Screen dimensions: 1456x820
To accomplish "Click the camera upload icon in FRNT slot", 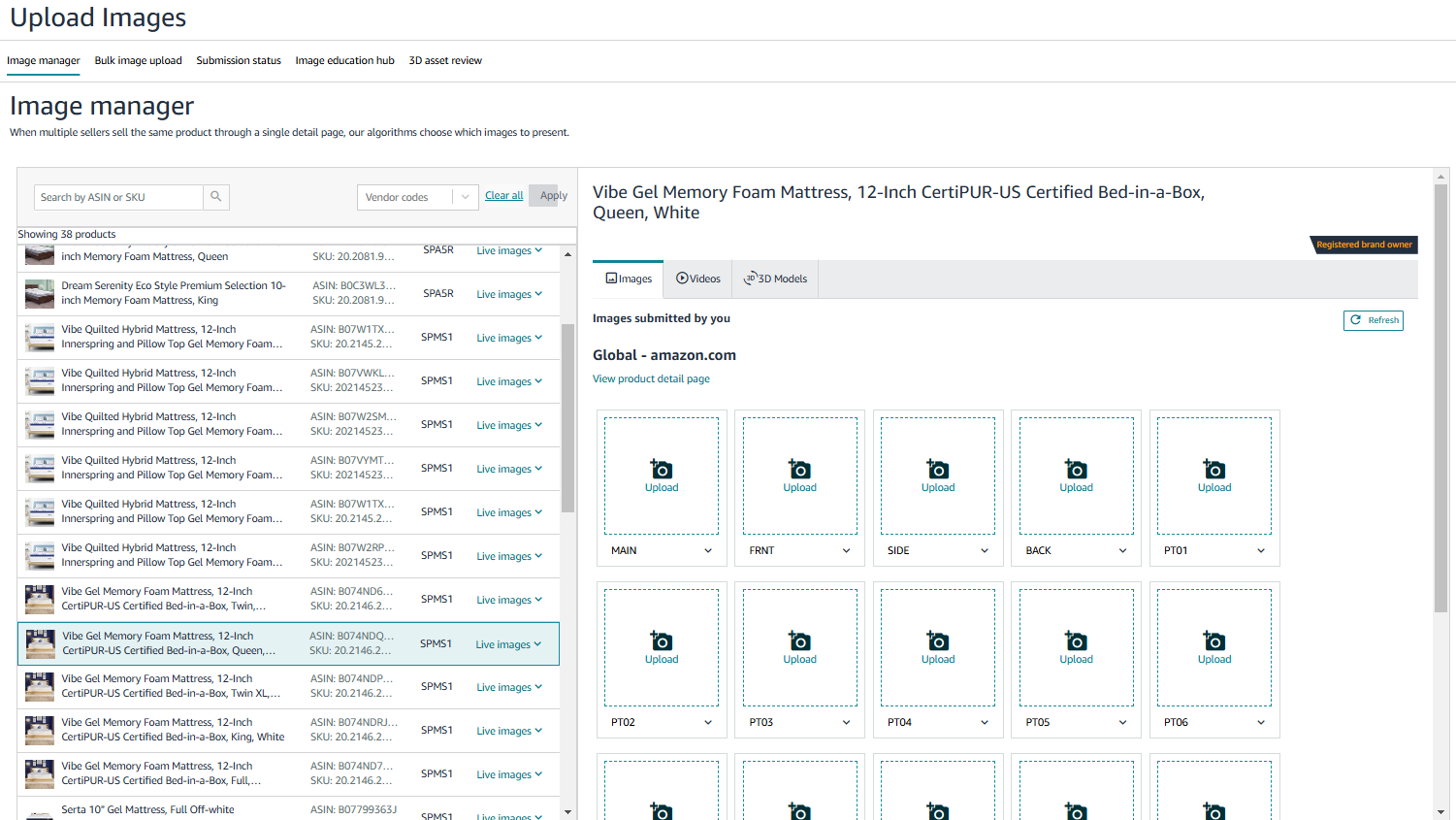I will [x=799, y=470].
